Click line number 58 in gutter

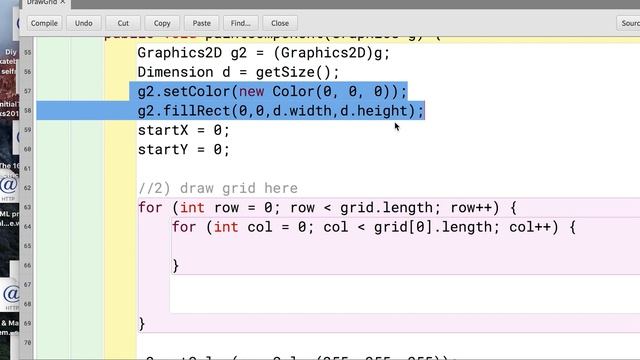pos(28,111)
